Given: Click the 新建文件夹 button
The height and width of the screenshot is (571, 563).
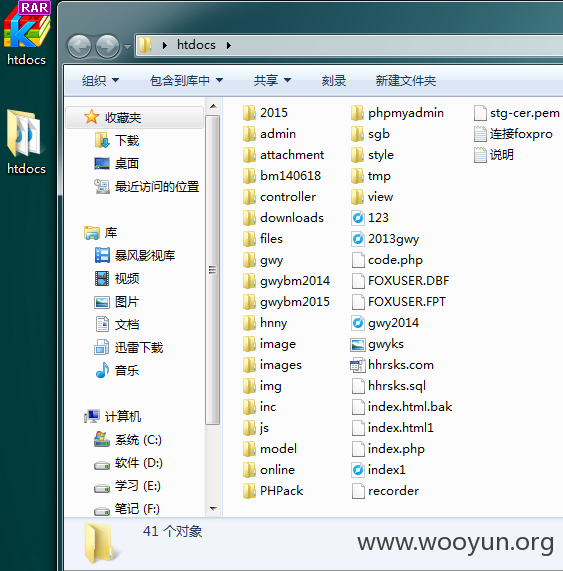Looking at the screenshot, I should coord(406,80).
